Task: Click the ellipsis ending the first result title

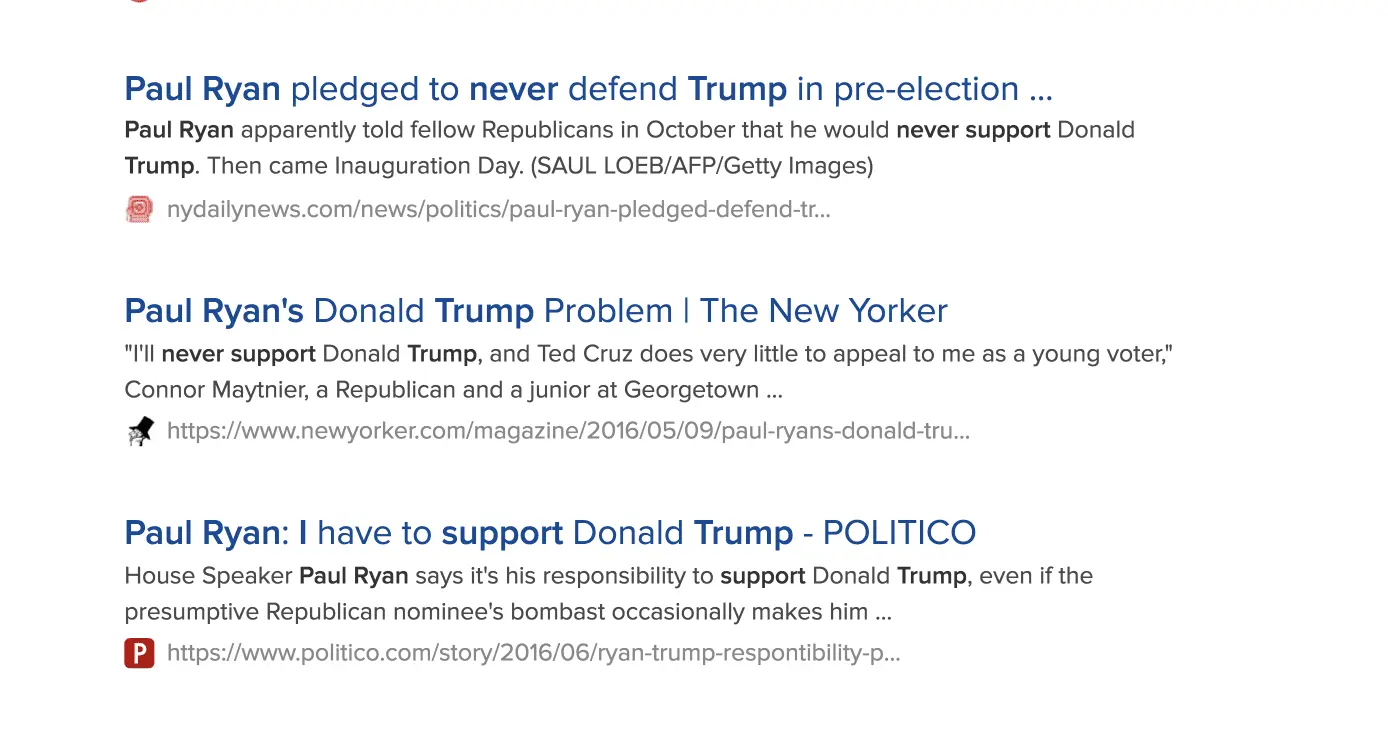Action: click(x=1040, y=91)
